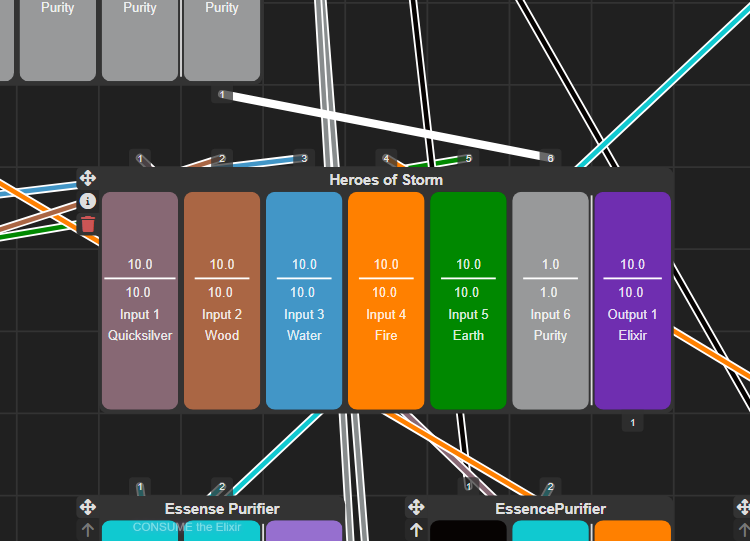Image resolution: width=750 pixels, height=541 pixels.
Task: Open the info icon for Heroes of Storm
Action: pyautogui.click(x=88, y=201)
